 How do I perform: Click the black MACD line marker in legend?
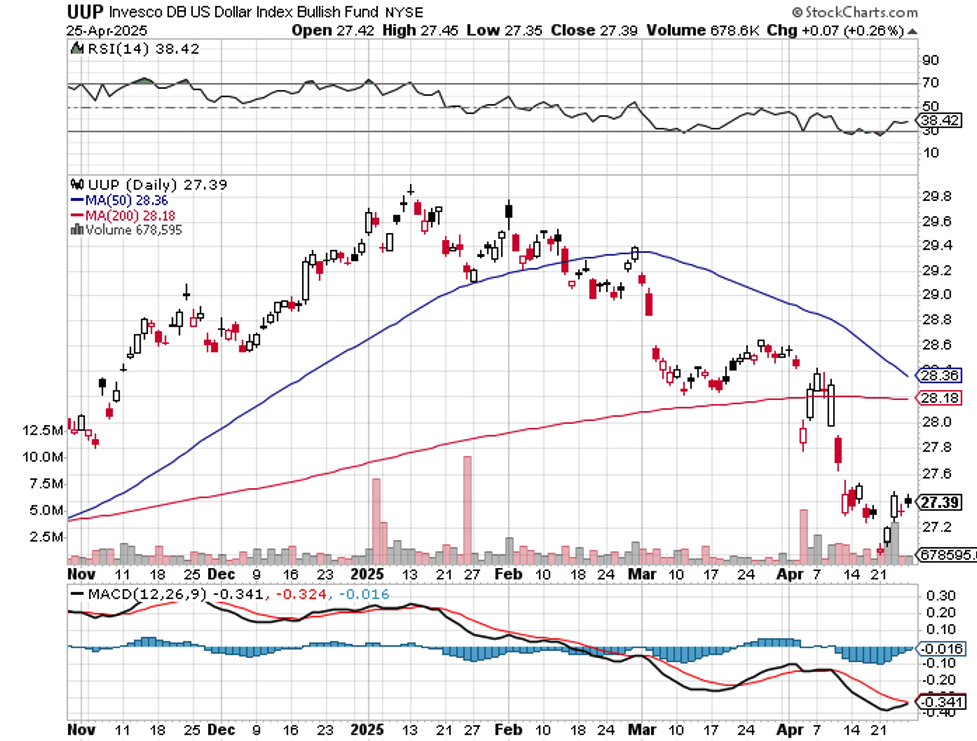pos(77,593)
